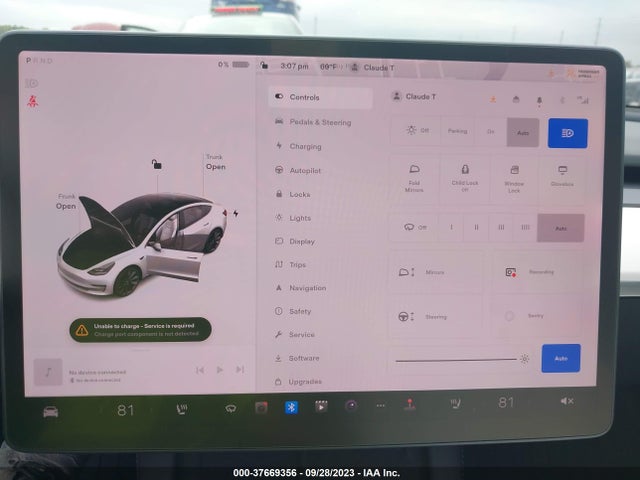This screenshot has width=640, height=480.
Task: Set wipers to Auto
Action: tap(561, 228)
